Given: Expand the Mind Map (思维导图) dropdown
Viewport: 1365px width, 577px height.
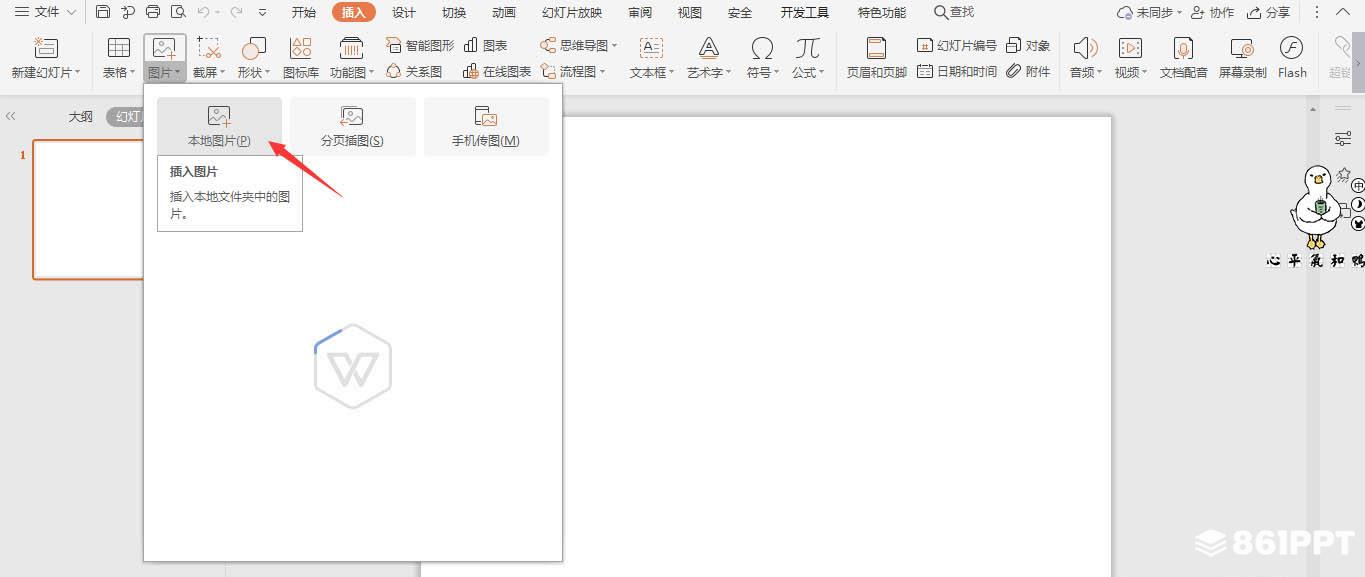Looking at the screenshot, I should pos(614,46).
